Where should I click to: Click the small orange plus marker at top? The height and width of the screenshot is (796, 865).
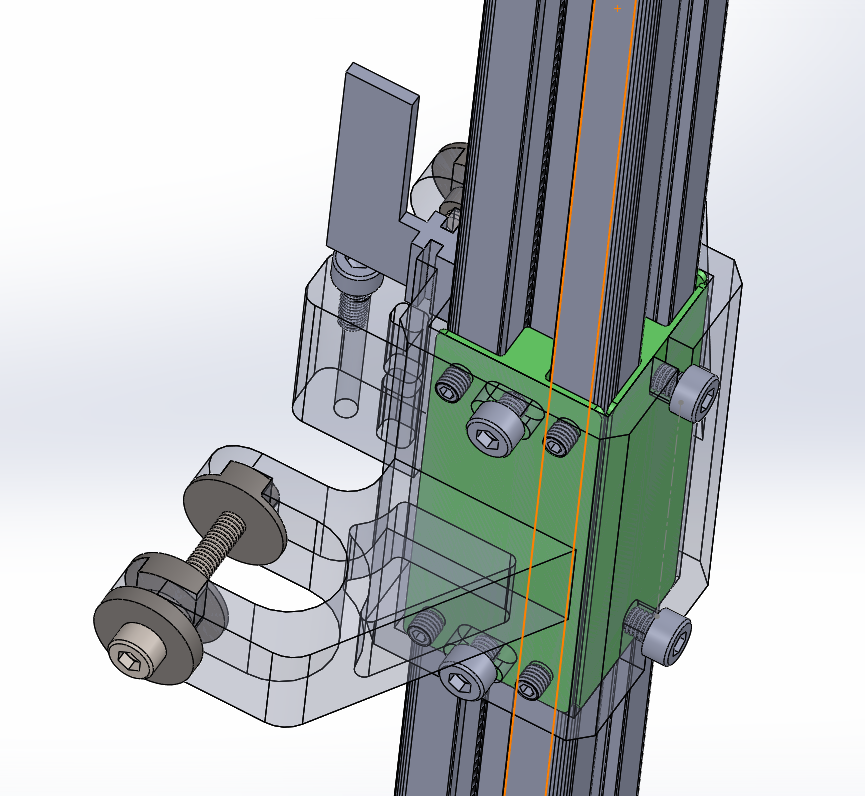click(617, 8)
